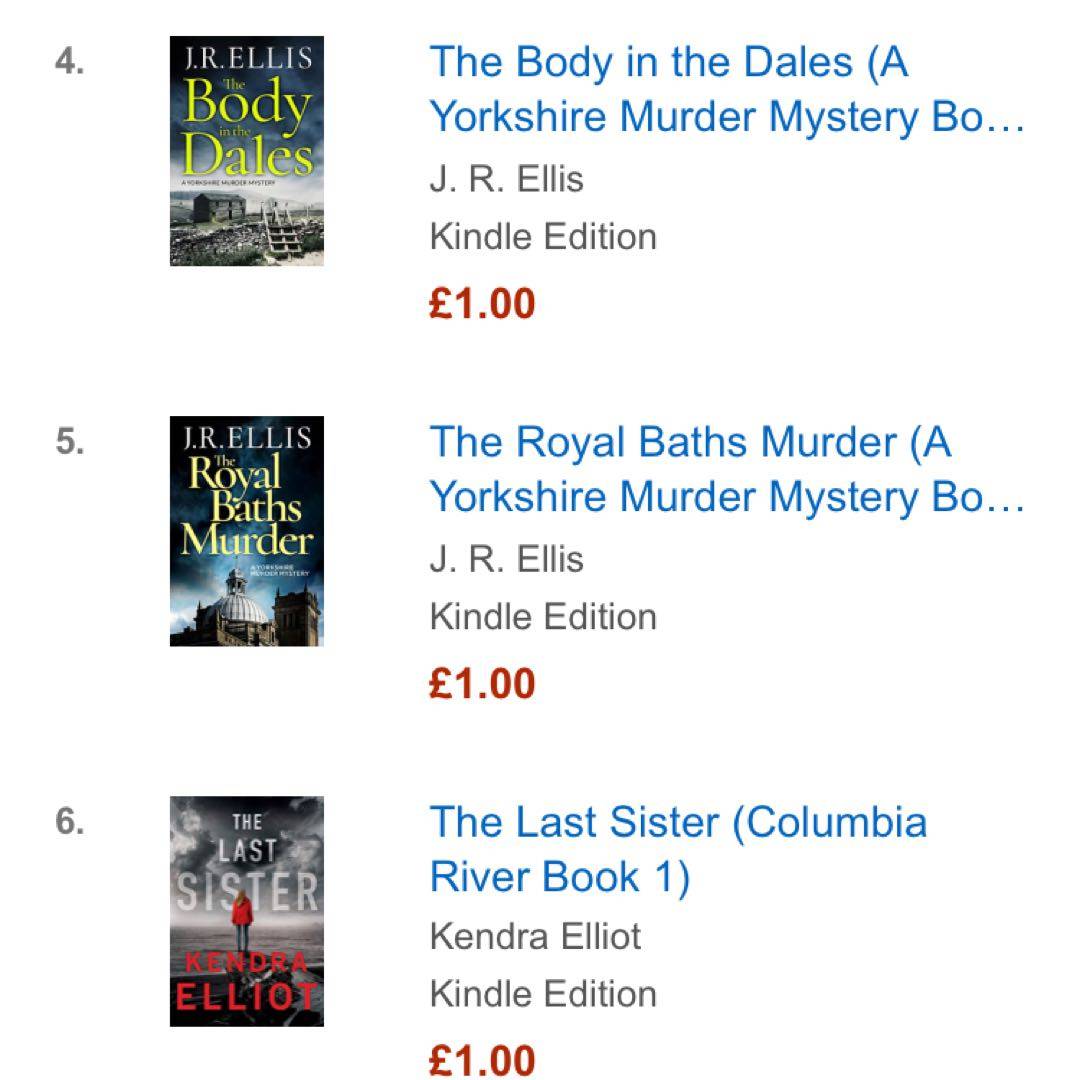This screenshot has width=1080, height=1080.
Task: Click Kindle Edition under The Body in the Dales
Action: point(543,237)
